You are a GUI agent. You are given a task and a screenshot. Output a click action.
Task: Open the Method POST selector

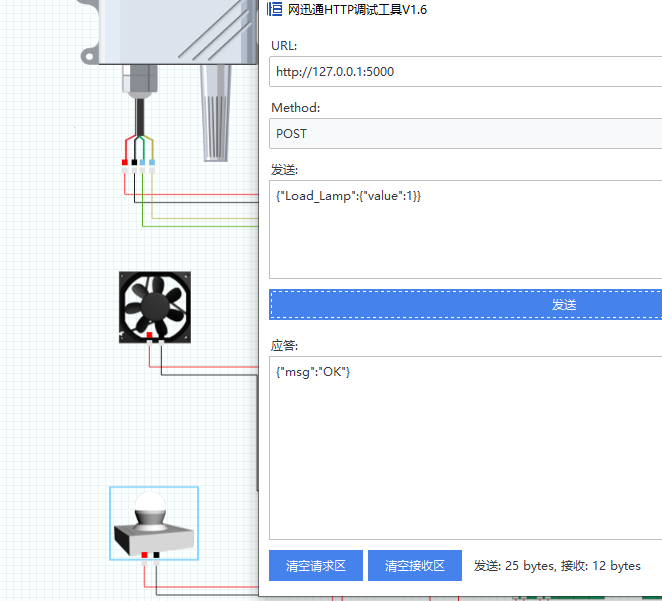(465, 133)
